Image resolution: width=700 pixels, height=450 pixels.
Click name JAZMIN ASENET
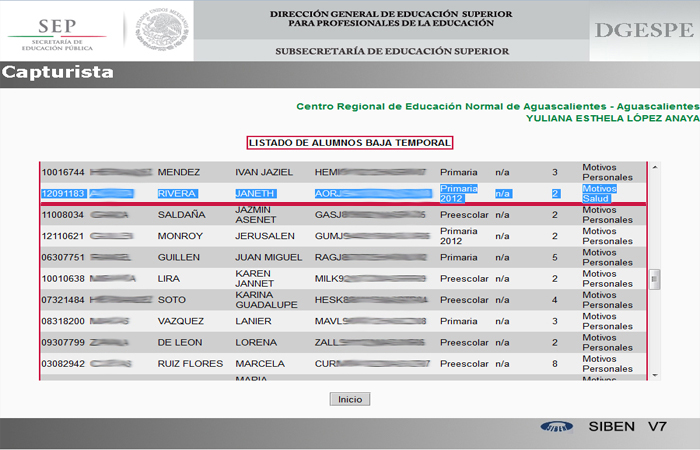pos(255,215)
